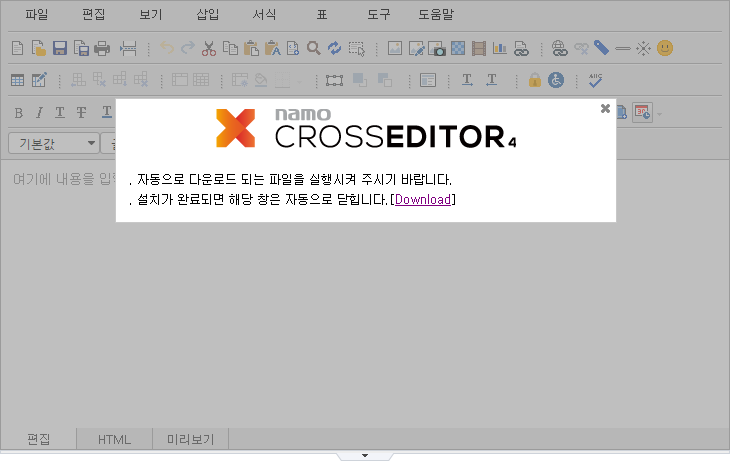Open the 파일 menu

pyautogui.click(x=37, y=14)
